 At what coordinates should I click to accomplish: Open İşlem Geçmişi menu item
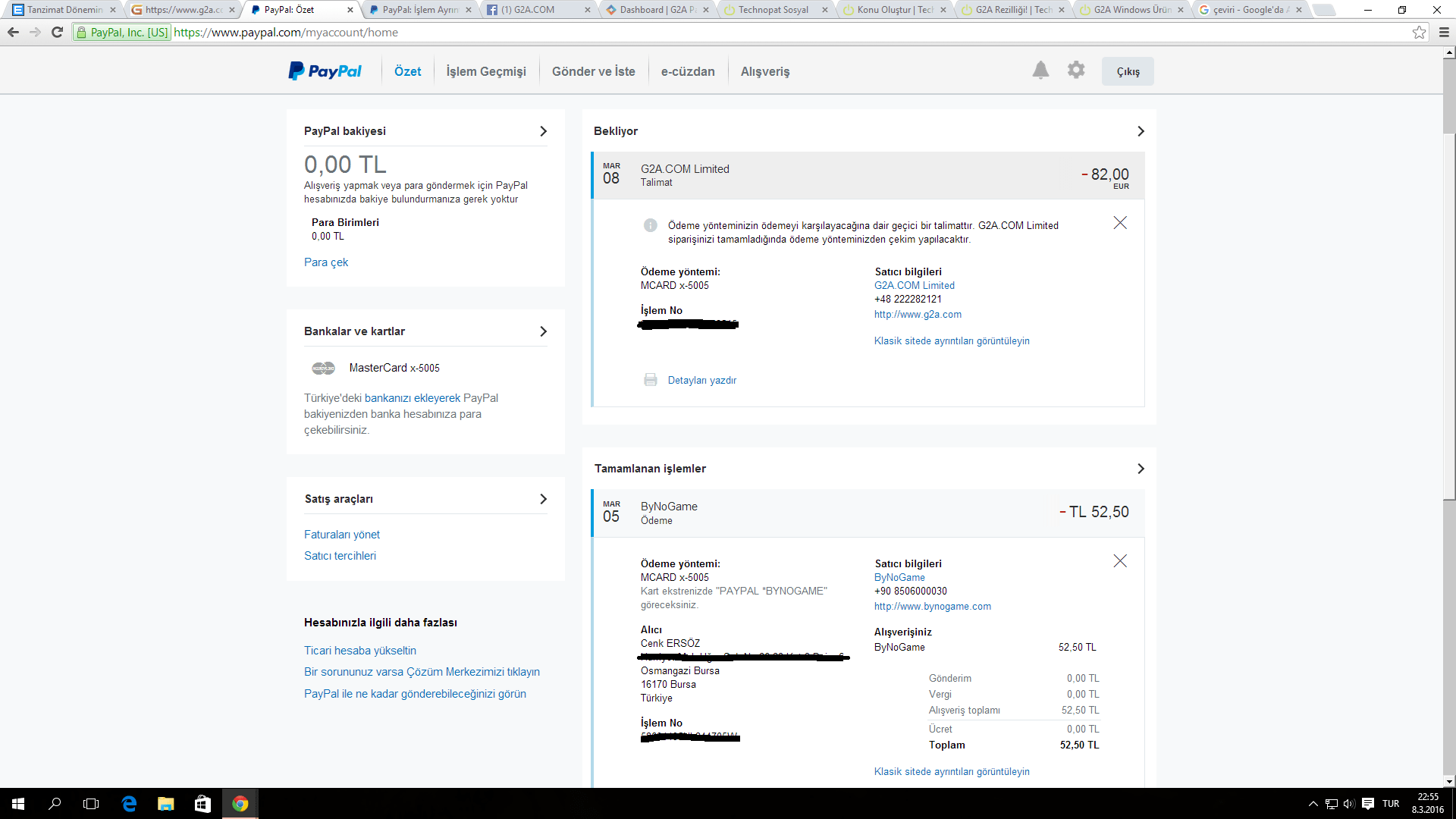(x=485, y=71)
